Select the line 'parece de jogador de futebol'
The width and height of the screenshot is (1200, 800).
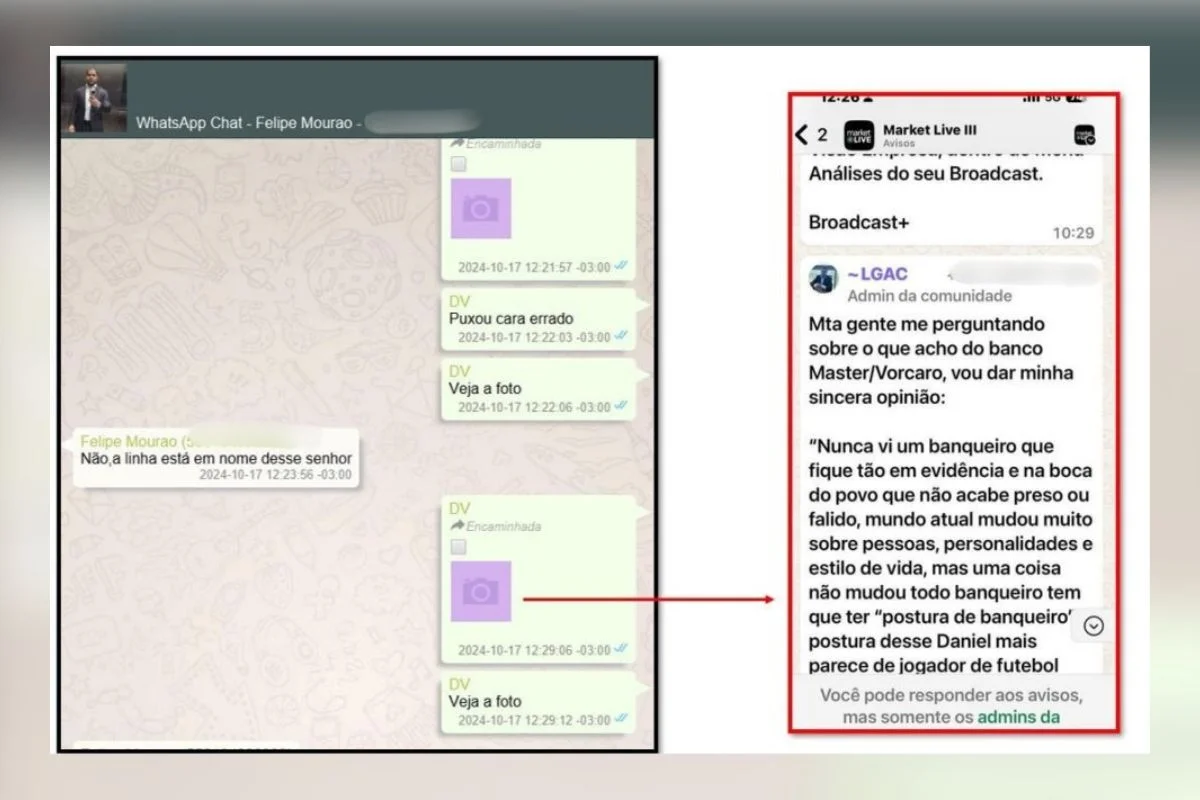pos(934,665)
